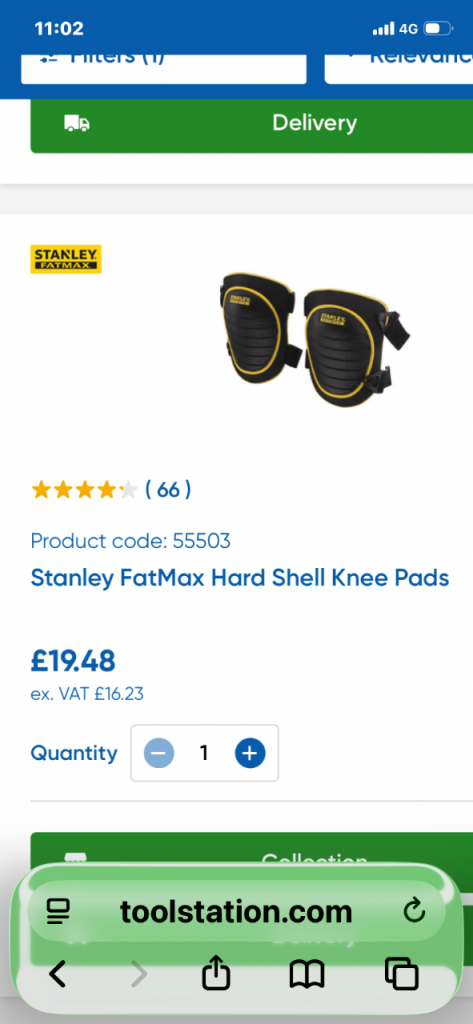
Task: Show all open Safari tabs
Action: click(401, 974)
